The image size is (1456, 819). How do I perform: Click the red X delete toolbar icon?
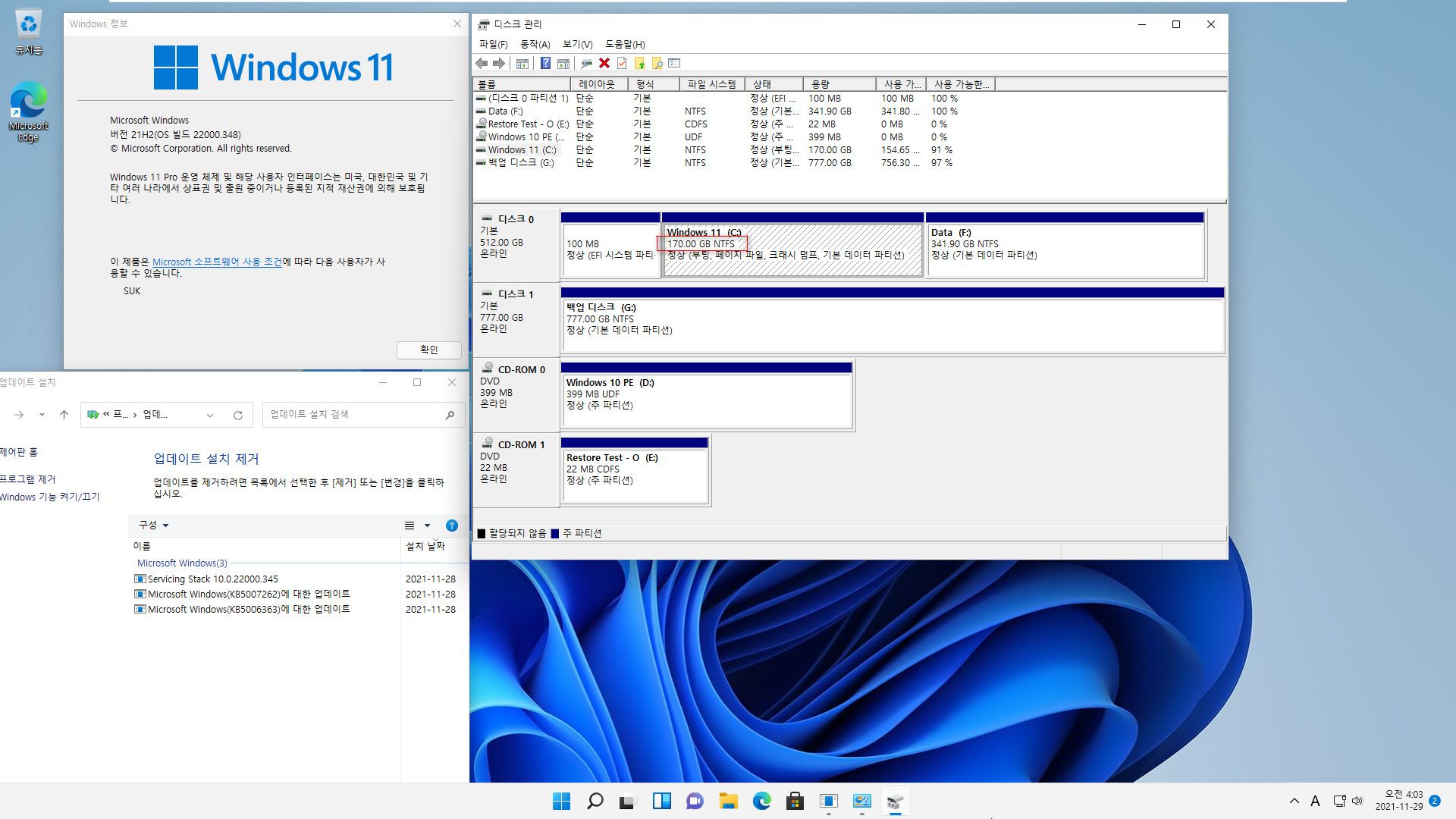(x=604, y=63)
